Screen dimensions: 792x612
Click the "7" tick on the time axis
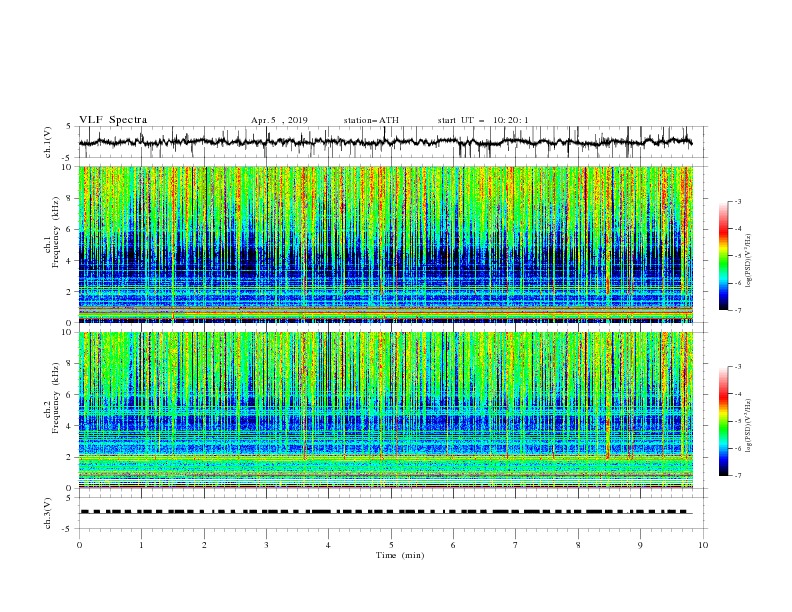[516, 545]
